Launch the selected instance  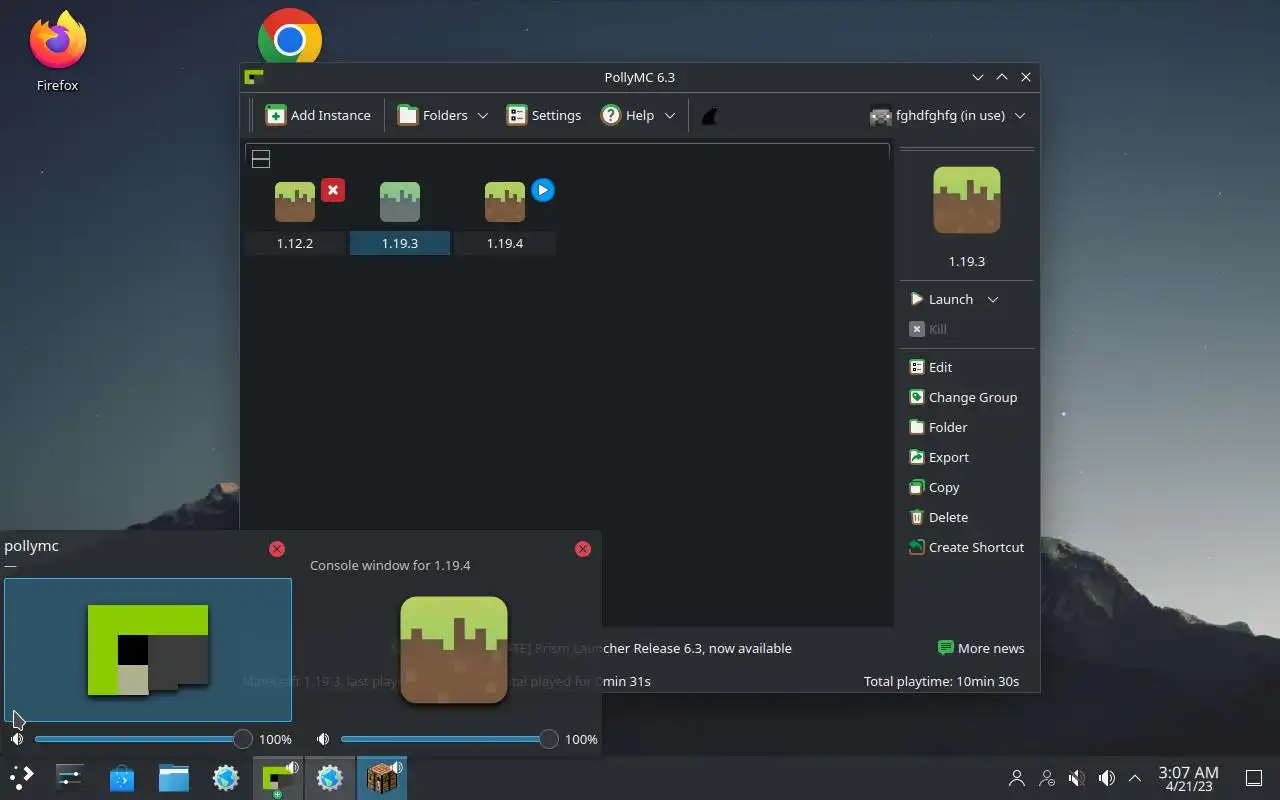point(941,299)
